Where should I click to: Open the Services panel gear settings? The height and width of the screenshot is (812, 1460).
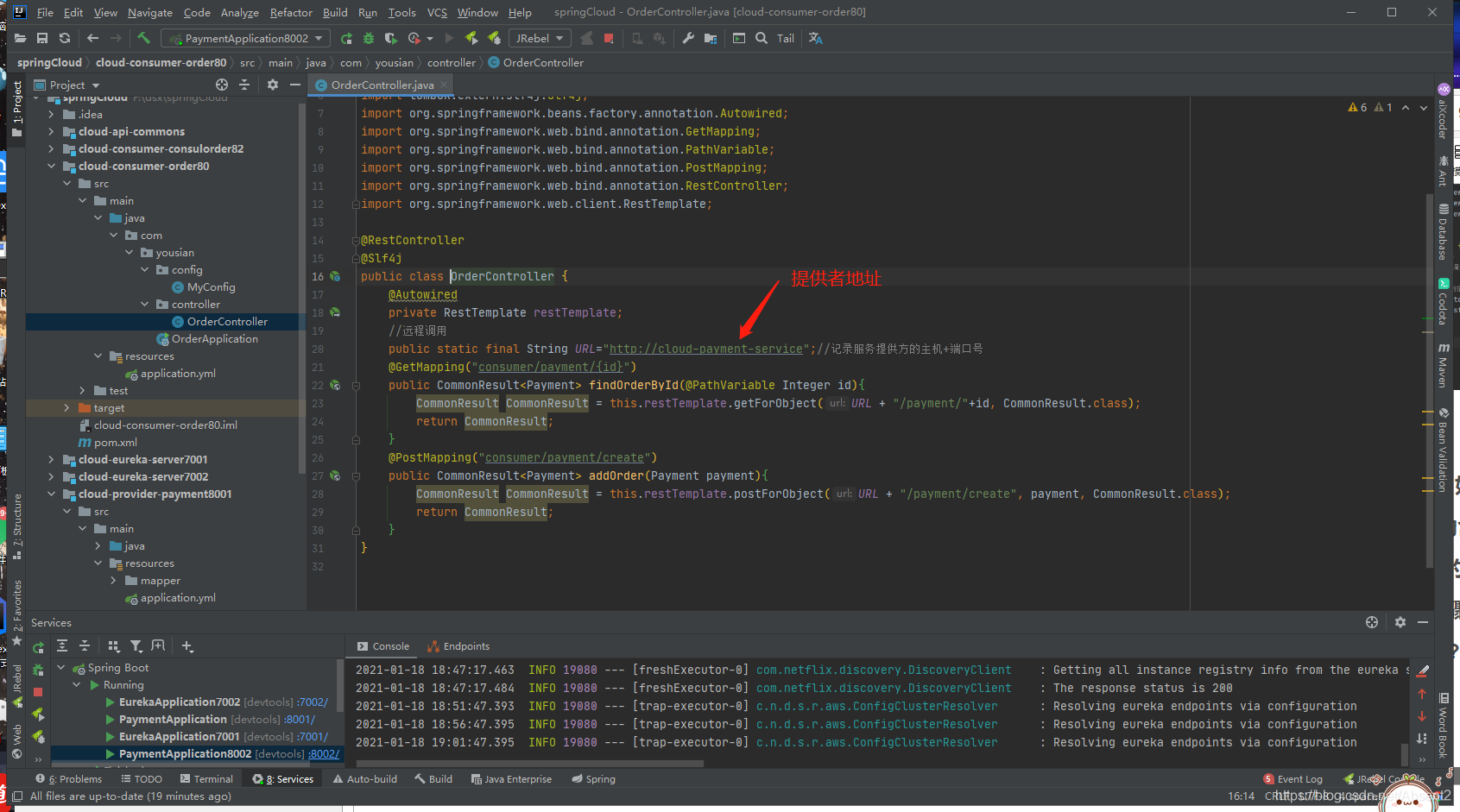click(1400, 622)
